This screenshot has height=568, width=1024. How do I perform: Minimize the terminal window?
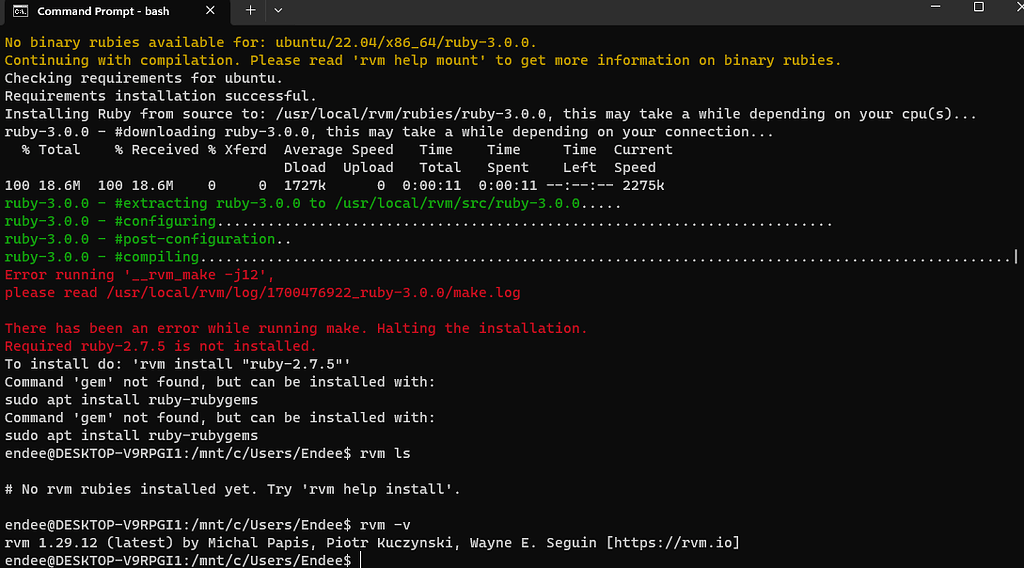tap(935, 7)
